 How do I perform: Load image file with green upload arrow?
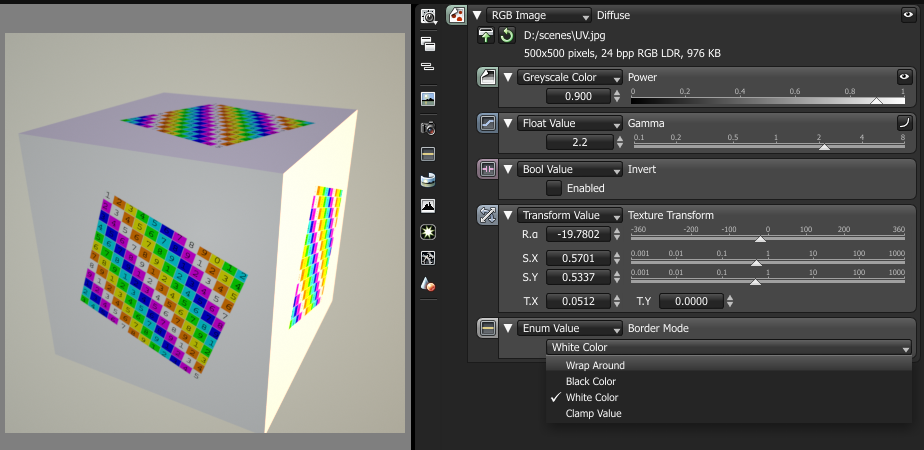point(486,35)
